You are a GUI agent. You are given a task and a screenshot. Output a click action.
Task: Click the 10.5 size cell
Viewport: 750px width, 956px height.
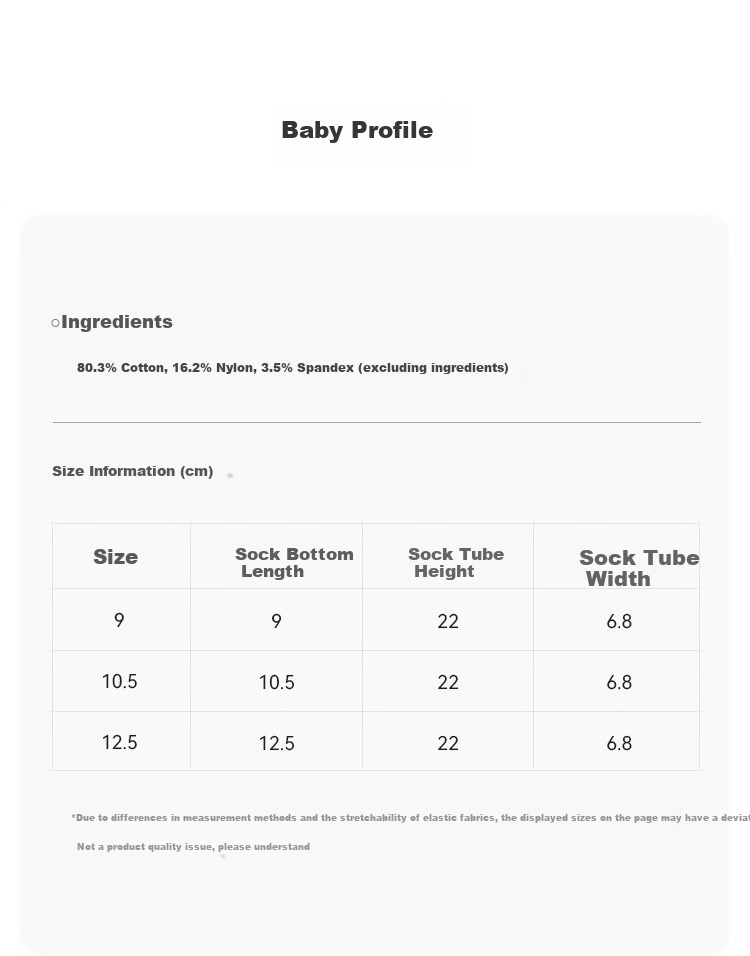pos(120,681)
